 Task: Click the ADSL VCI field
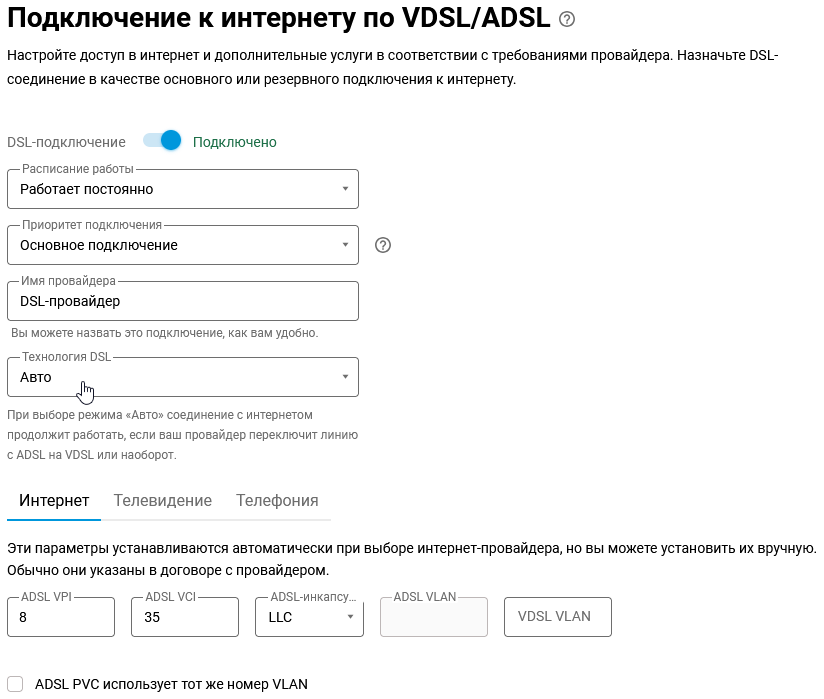tap(185, 617)
